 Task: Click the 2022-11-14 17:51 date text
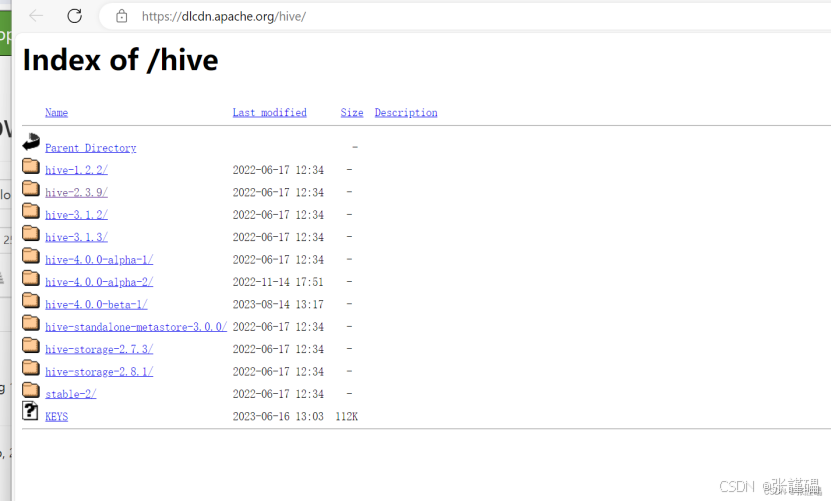pos(278,282)
